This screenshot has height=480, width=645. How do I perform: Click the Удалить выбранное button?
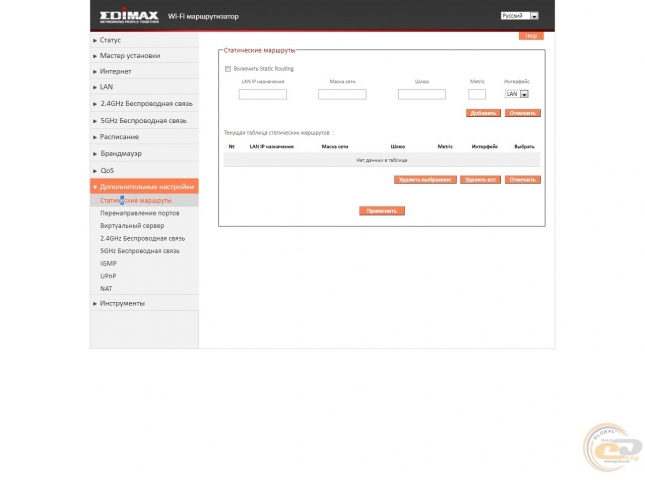tap(425, 180)
